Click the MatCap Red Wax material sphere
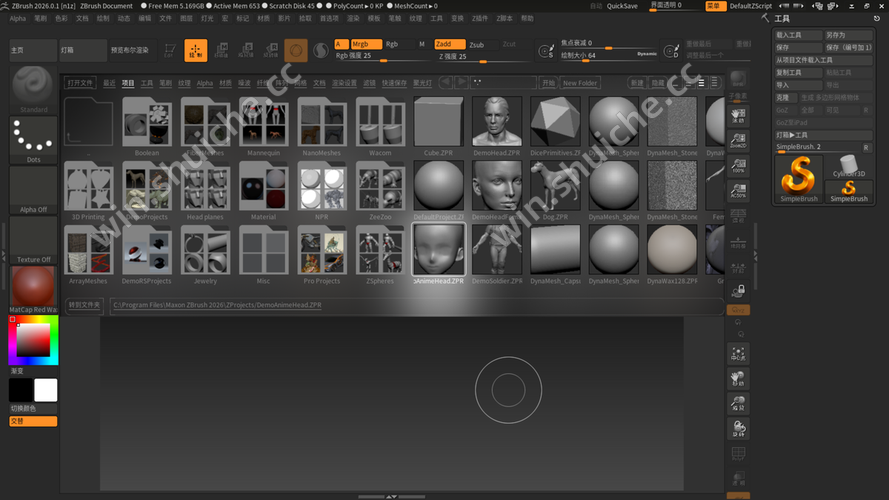 (x=33, y=287)
